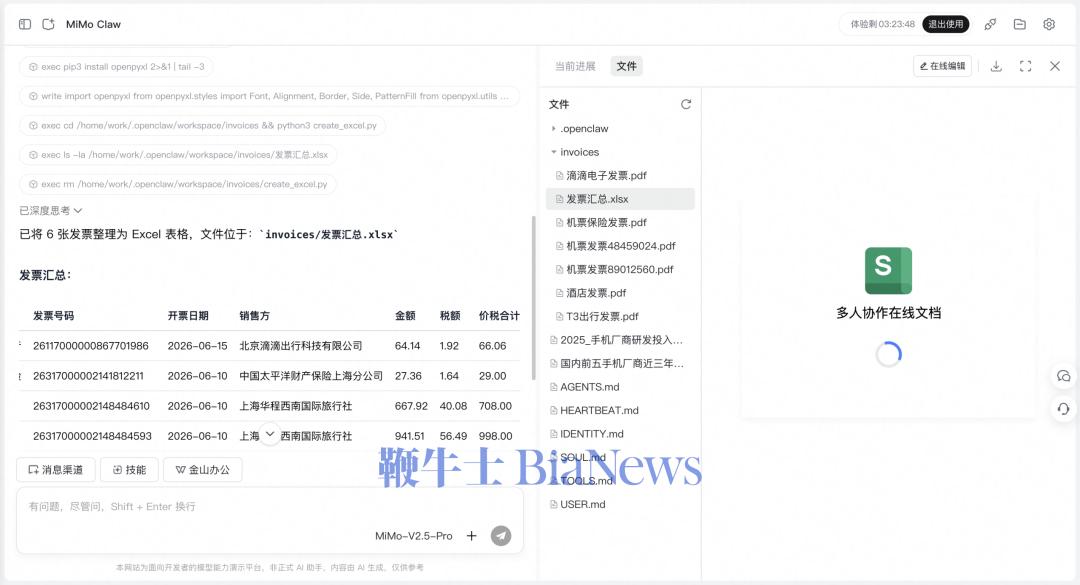
Task: Collapse the invoices folder
Action: [x=554, y=152]
